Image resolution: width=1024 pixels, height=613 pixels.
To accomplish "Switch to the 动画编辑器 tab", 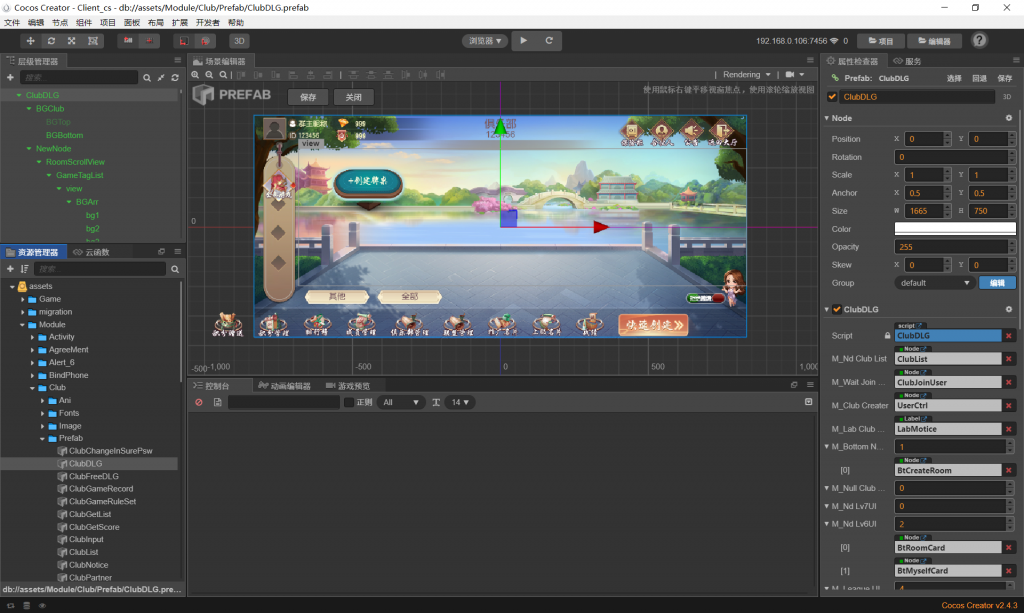I will (284, 386).
